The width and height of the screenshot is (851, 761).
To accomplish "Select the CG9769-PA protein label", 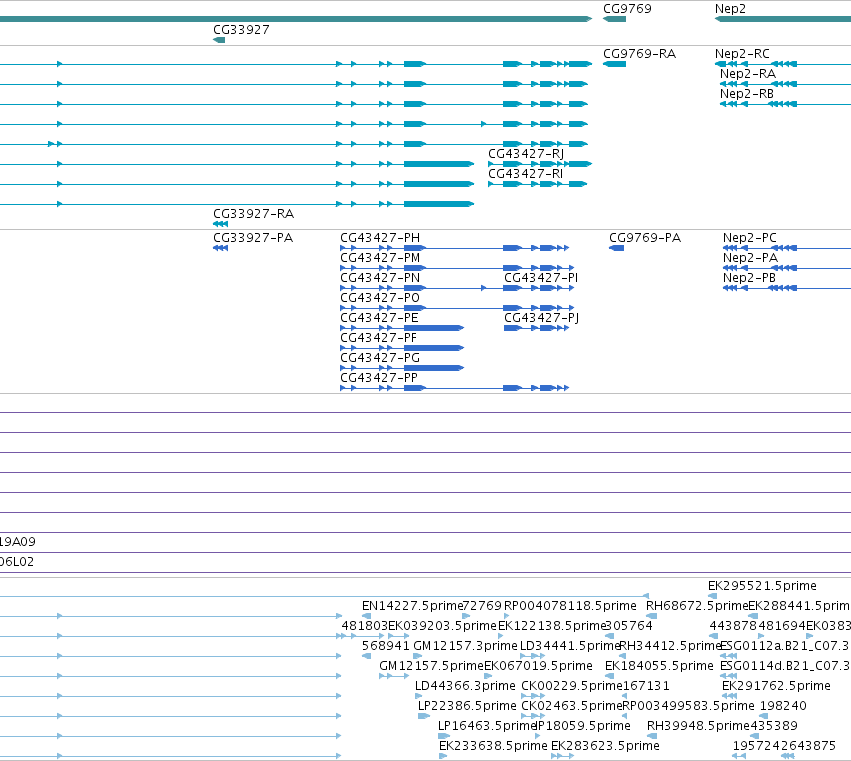I will (x=645, y=238).
